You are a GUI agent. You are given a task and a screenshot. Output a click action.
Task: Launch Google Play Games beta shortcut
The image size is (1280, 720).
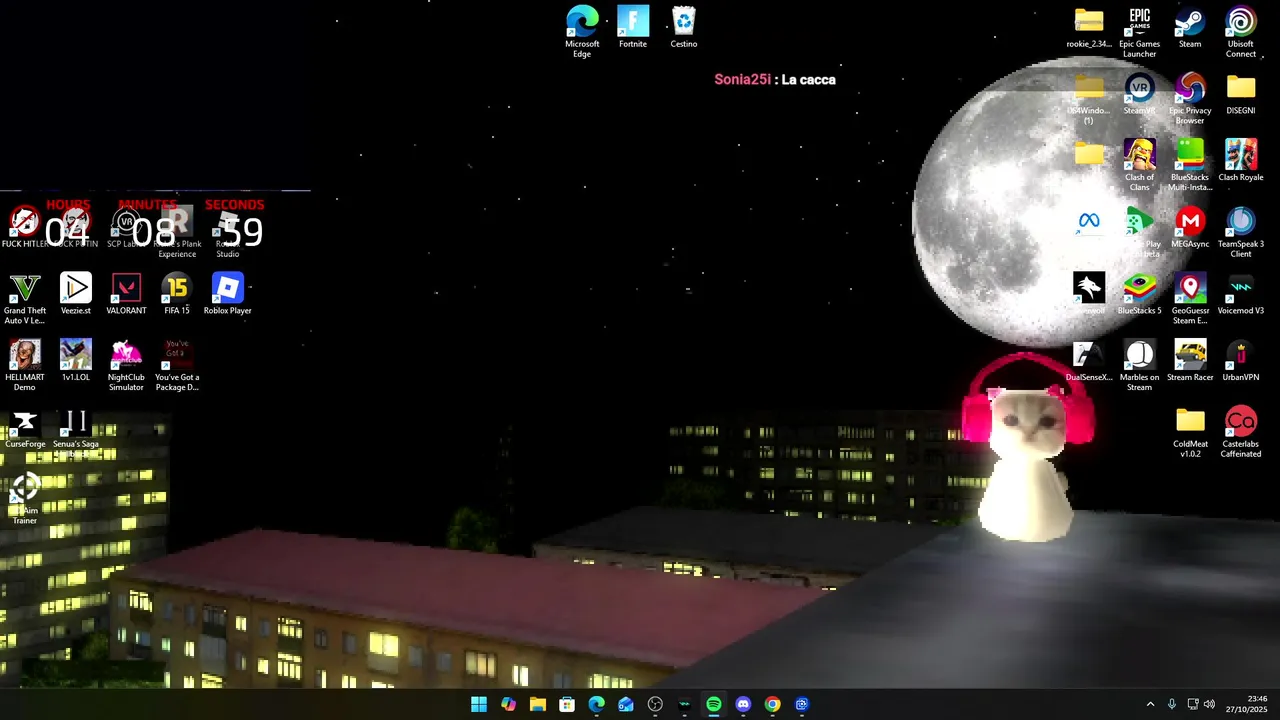1139,232
